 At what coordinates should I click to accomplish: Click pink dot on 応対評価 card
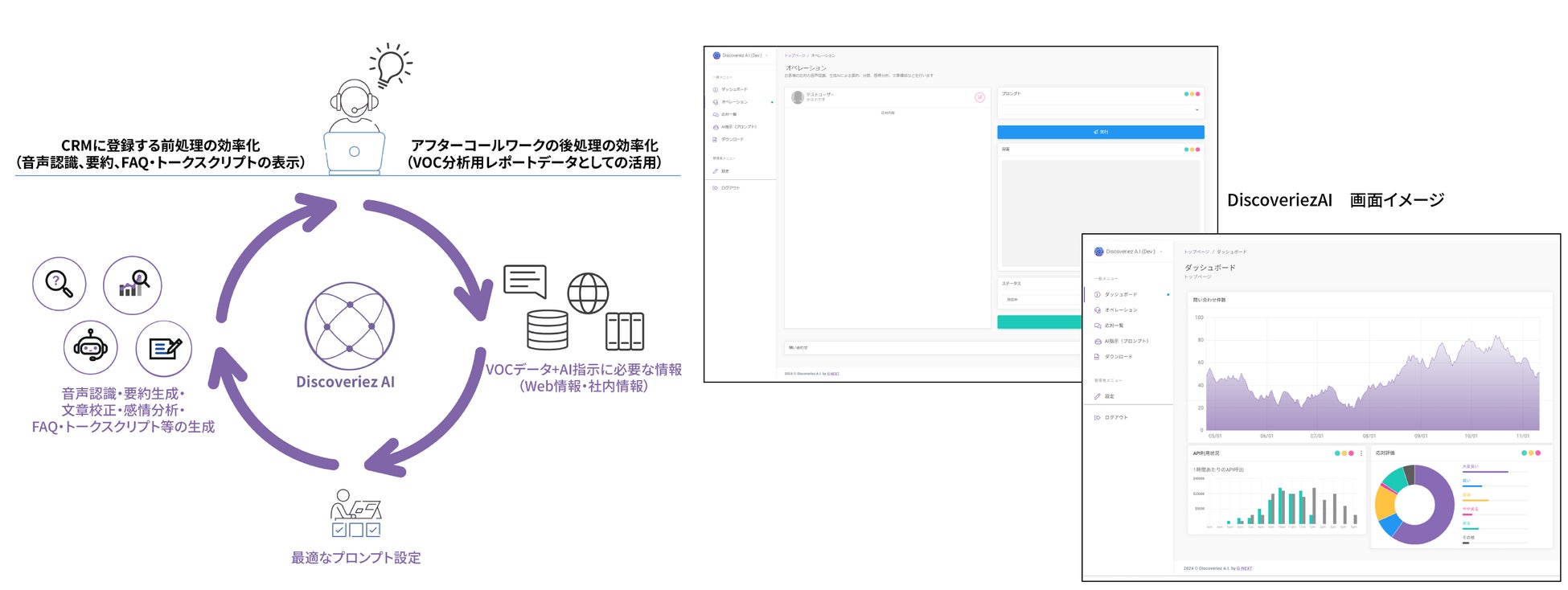click(1537, 453)
